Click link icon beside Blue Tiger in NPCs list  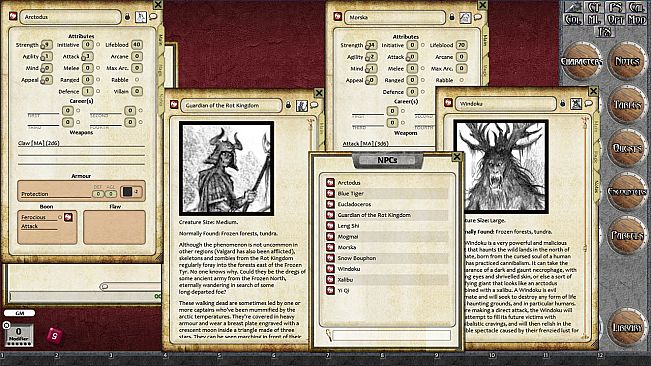(330, 193)
